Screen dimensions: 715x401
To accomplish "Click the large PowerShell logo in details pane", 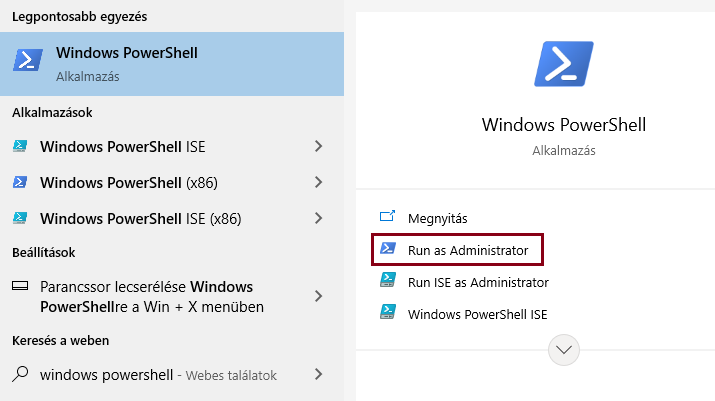I will (x=564, y=64).
